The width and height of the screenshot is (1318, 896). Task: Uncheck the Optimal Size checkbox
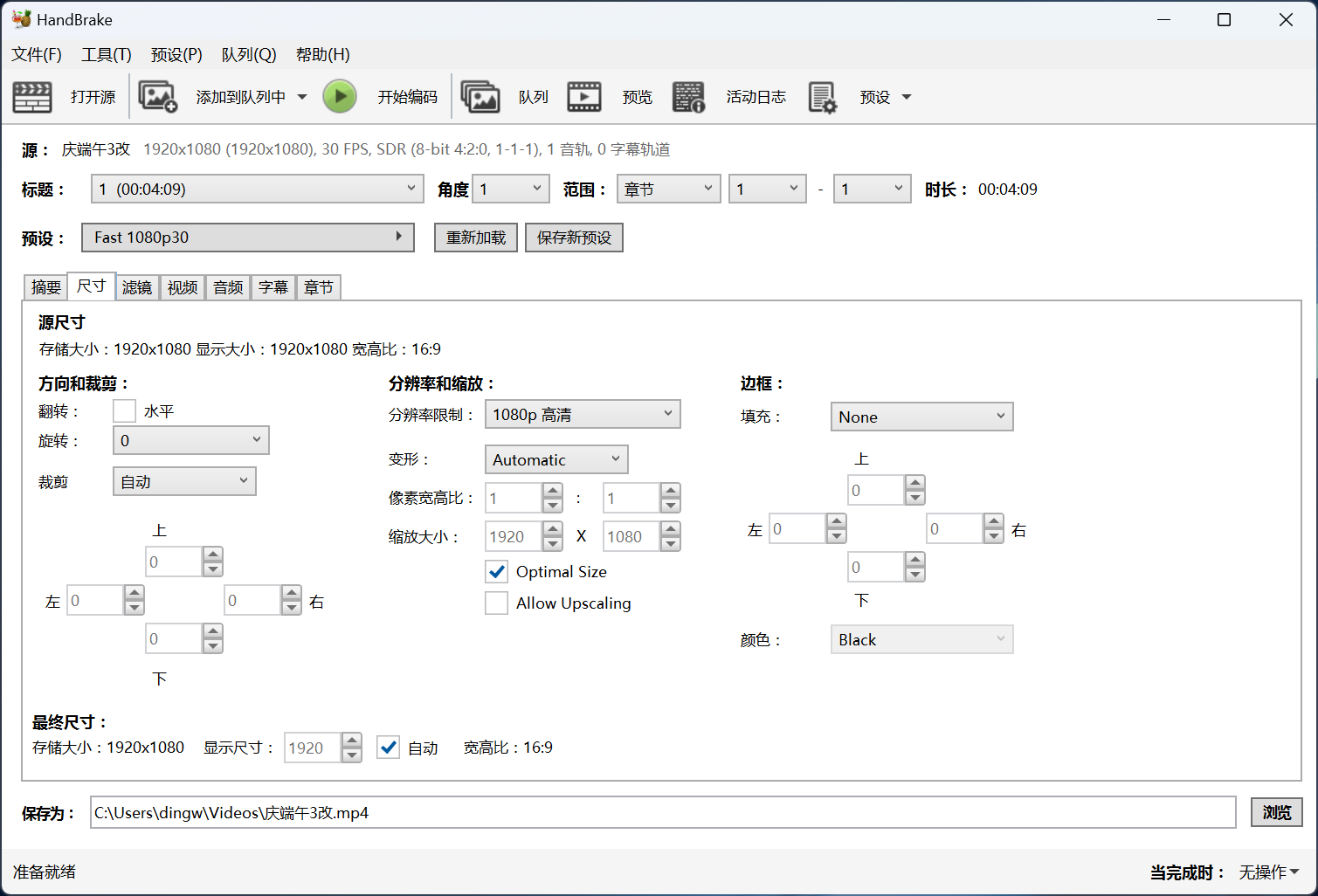(x=497, y=572)
